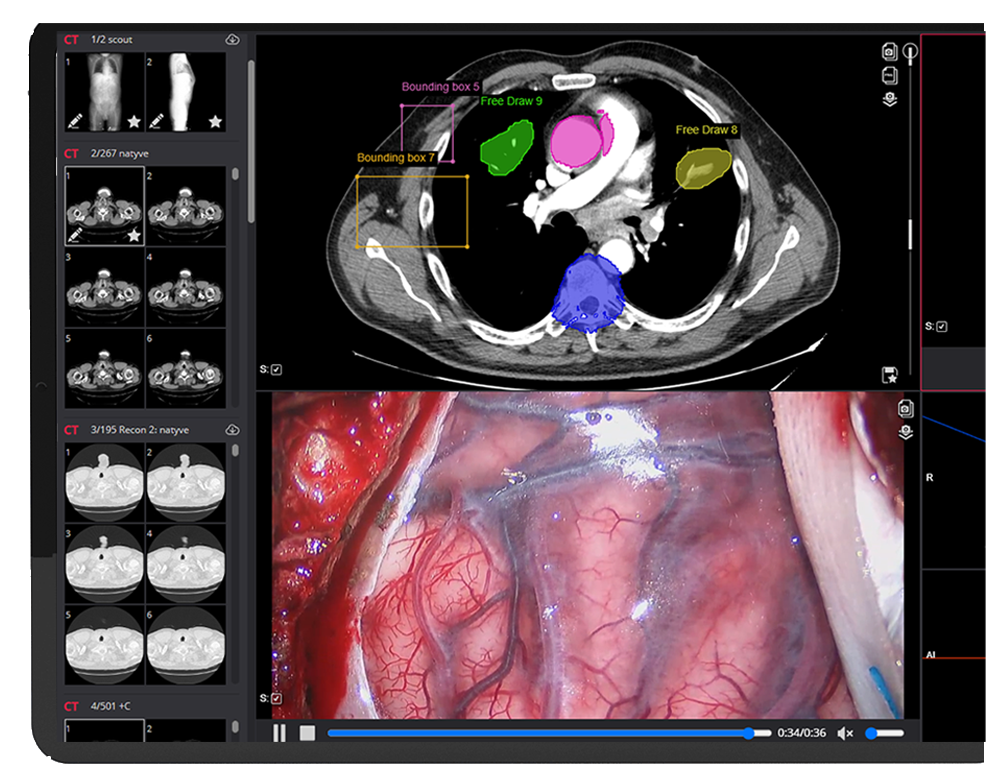Screen dimensions: 1000x770
Task: Open natyve series thumbnail 4
Action: click(186, 288)
